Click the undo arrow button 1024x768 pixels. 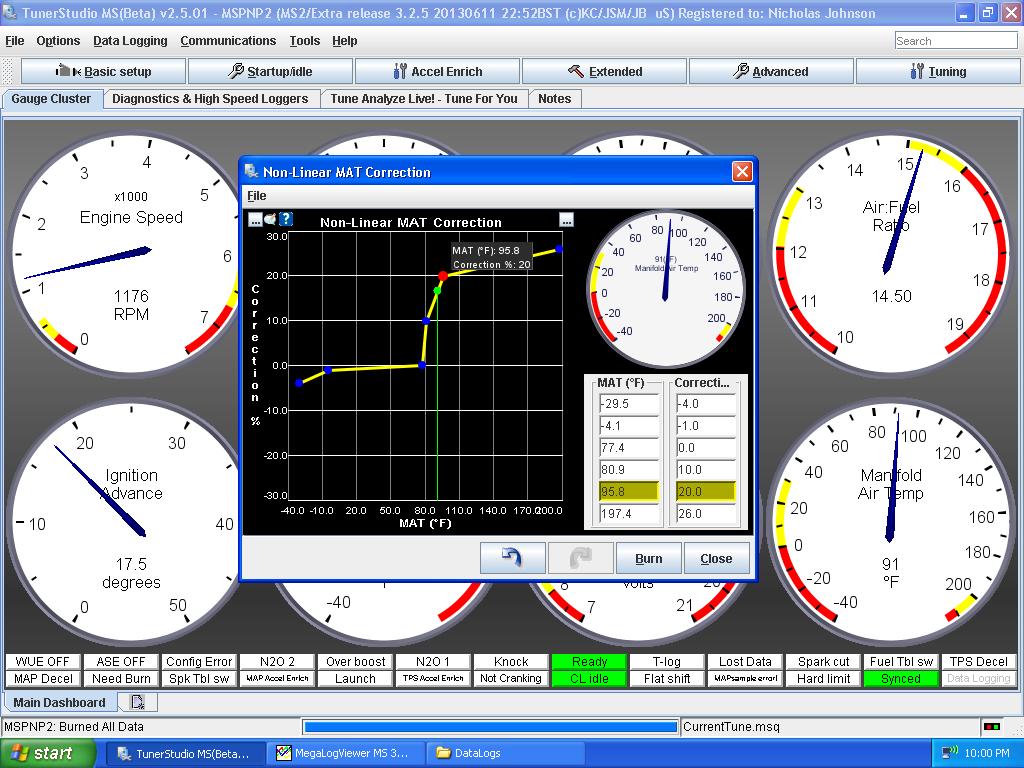513,558
